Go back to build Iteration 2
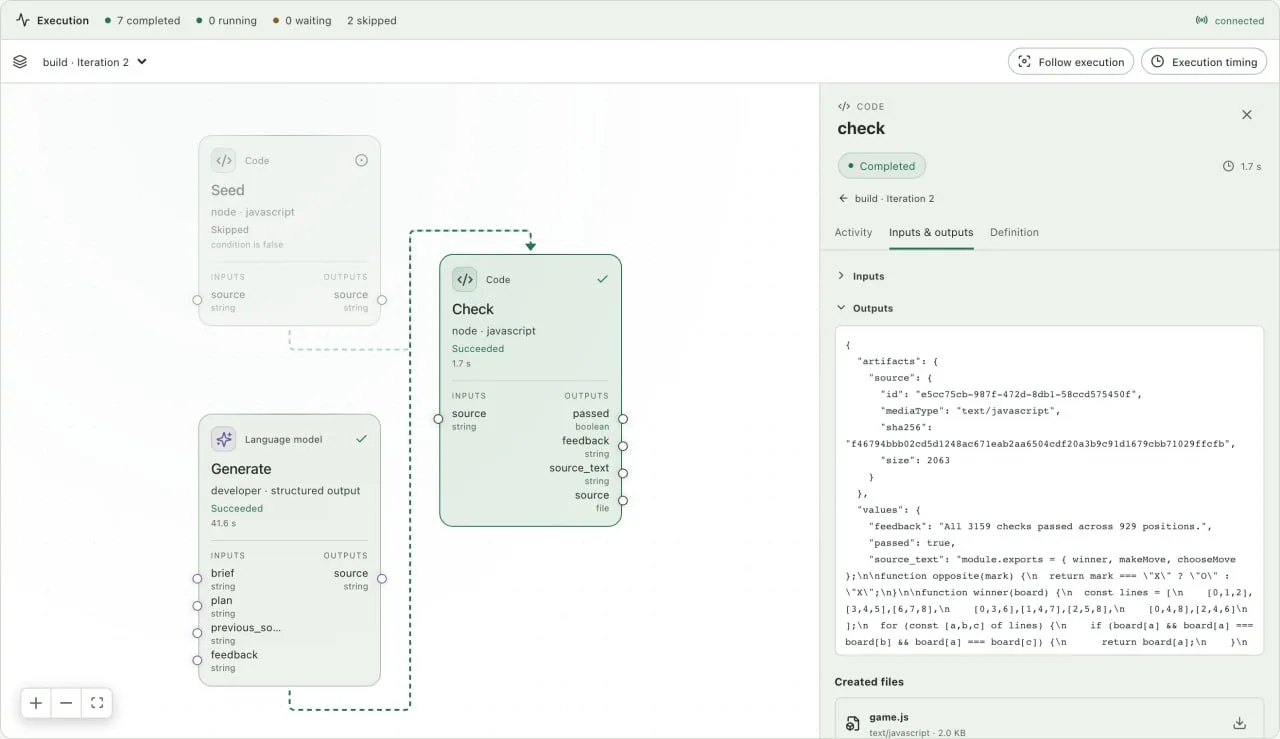This screenshot has height=739, width=1280. (886, 198)
